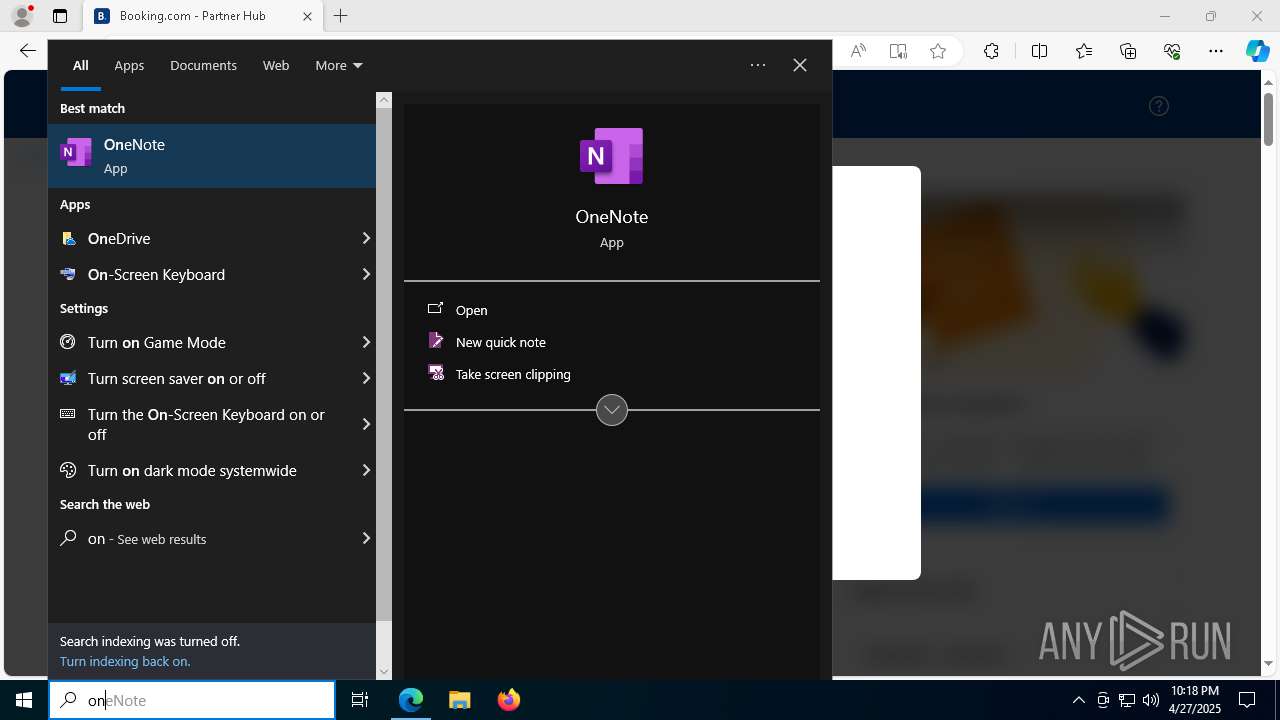Open Edge browser essentials icon
The width and height of the screenshot is (1280, 720).
(1172, 51)
